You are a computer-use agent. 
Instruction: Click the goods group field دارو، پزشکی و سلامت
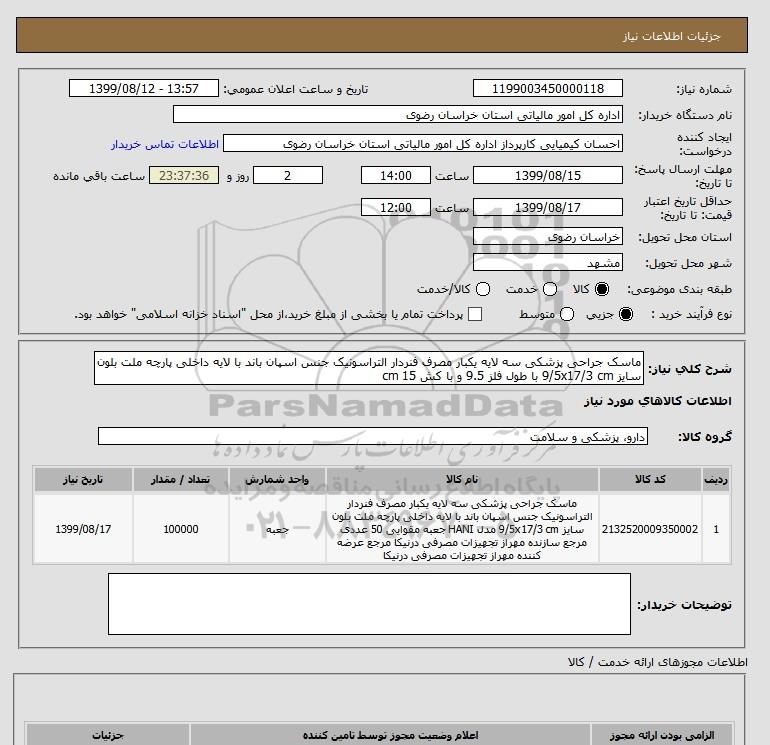pyautogui.click(x=373, y=436)
